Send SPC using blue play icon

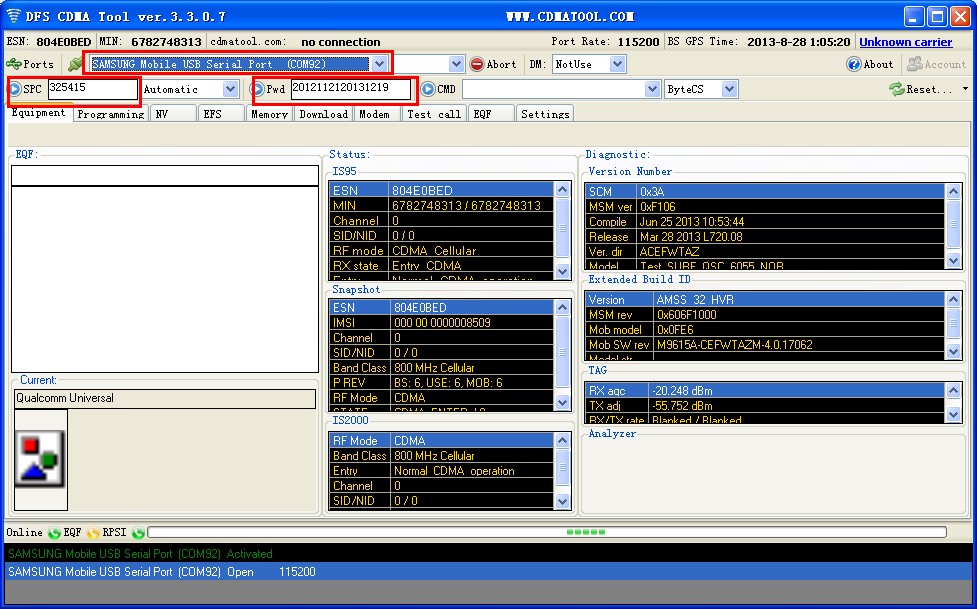point(15,89)
